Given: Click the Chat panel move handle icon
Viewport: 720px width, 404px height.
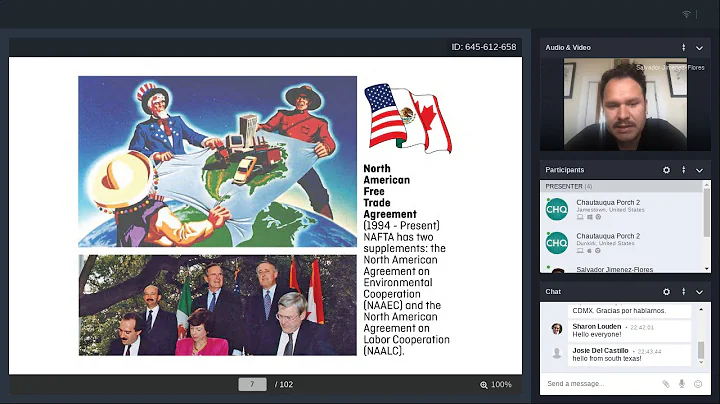Looking at the screenshot, I should coord(683,292).
